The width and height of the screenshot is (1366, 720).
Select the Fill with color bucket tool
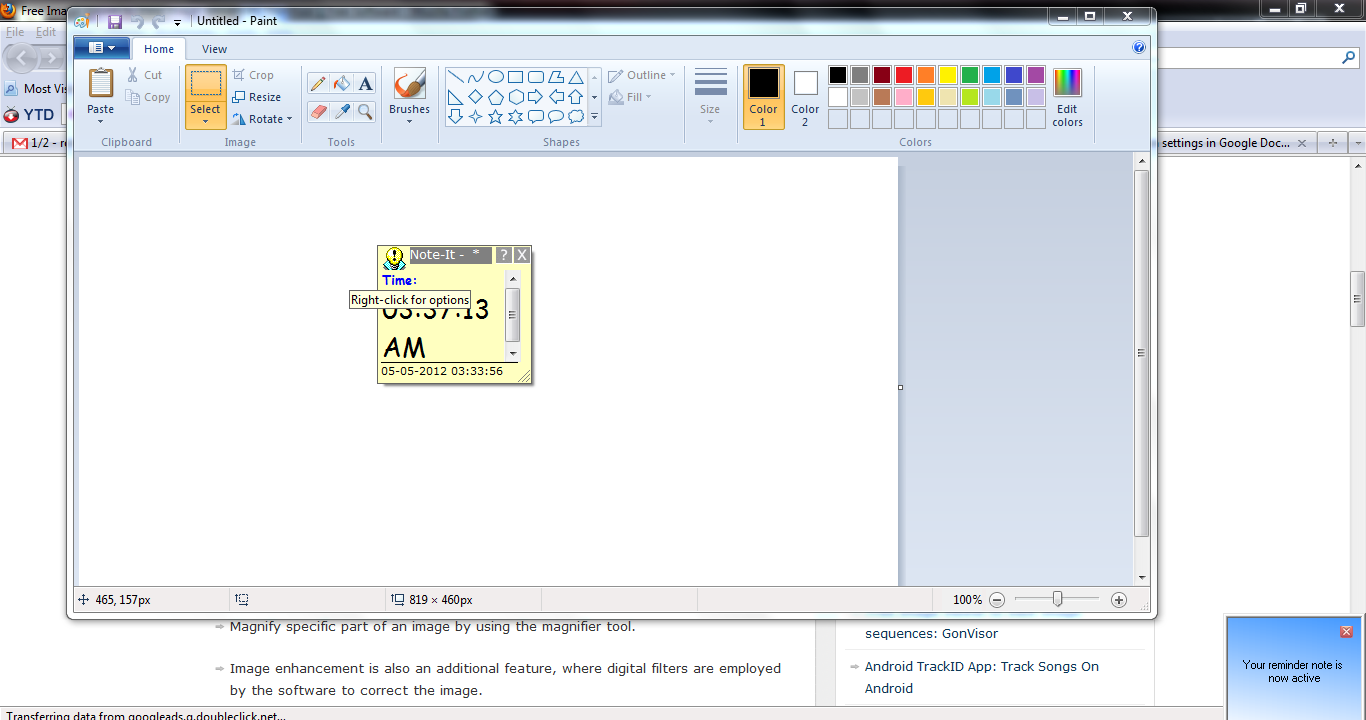342,84
